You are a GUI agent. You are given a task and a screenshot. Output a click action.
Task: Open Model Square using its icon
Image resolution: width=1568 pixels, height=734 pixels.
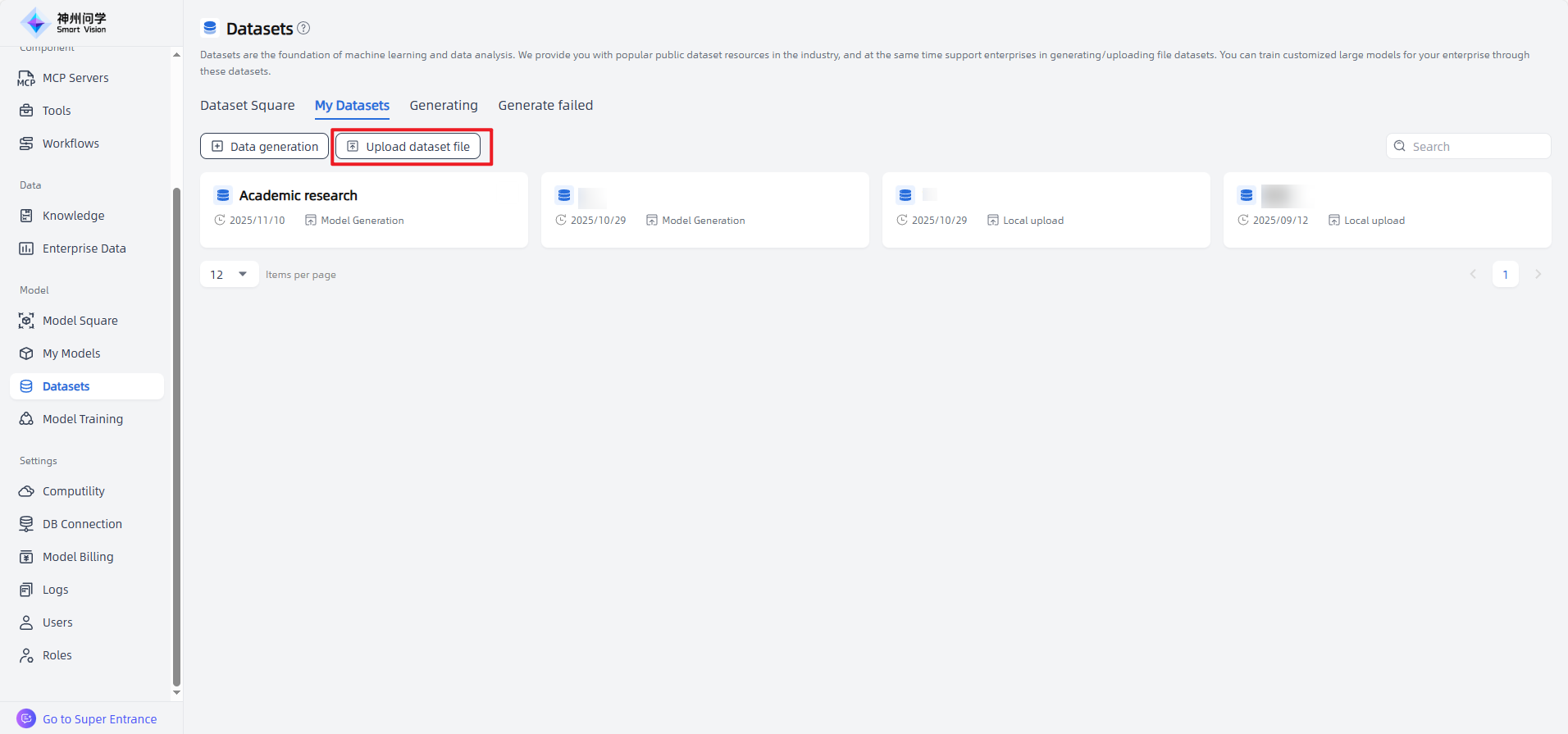coord(26,321)
